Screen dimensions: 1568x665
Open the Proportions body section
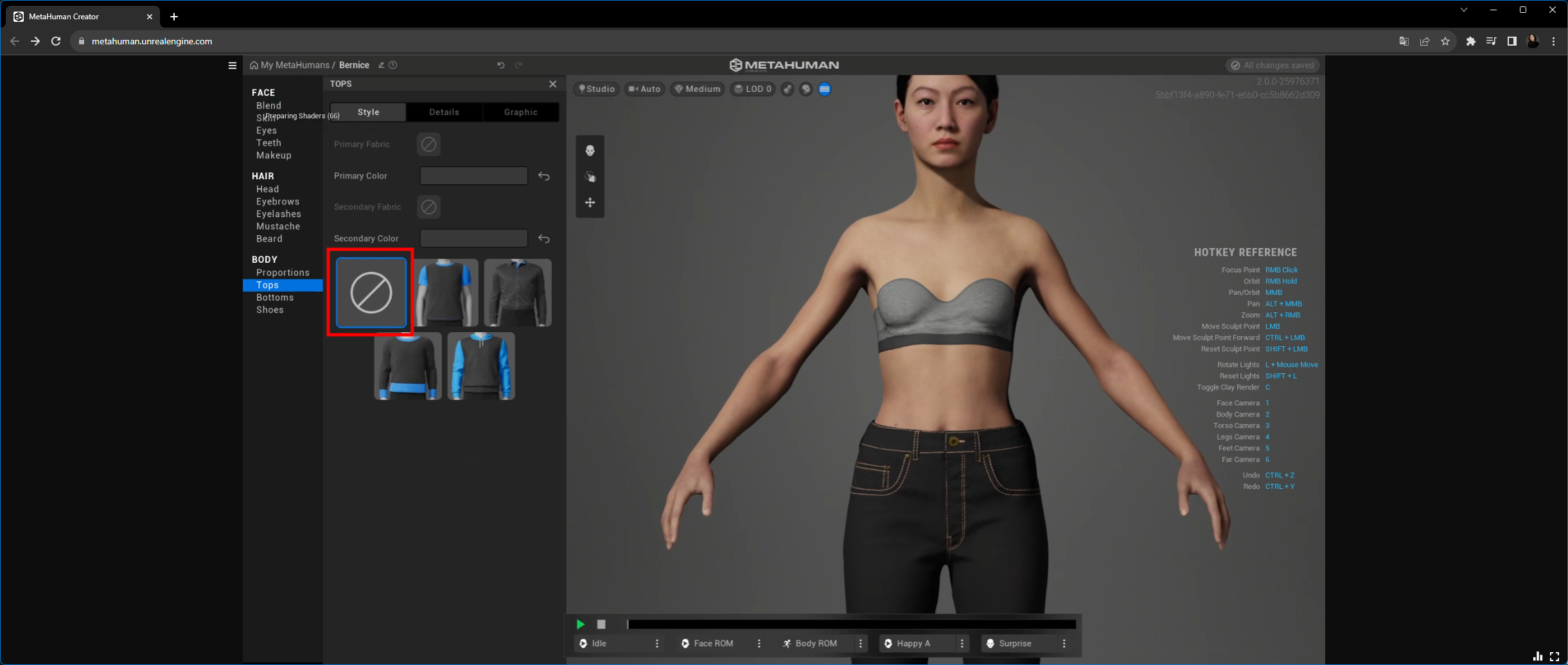click(x=283, y=273)
